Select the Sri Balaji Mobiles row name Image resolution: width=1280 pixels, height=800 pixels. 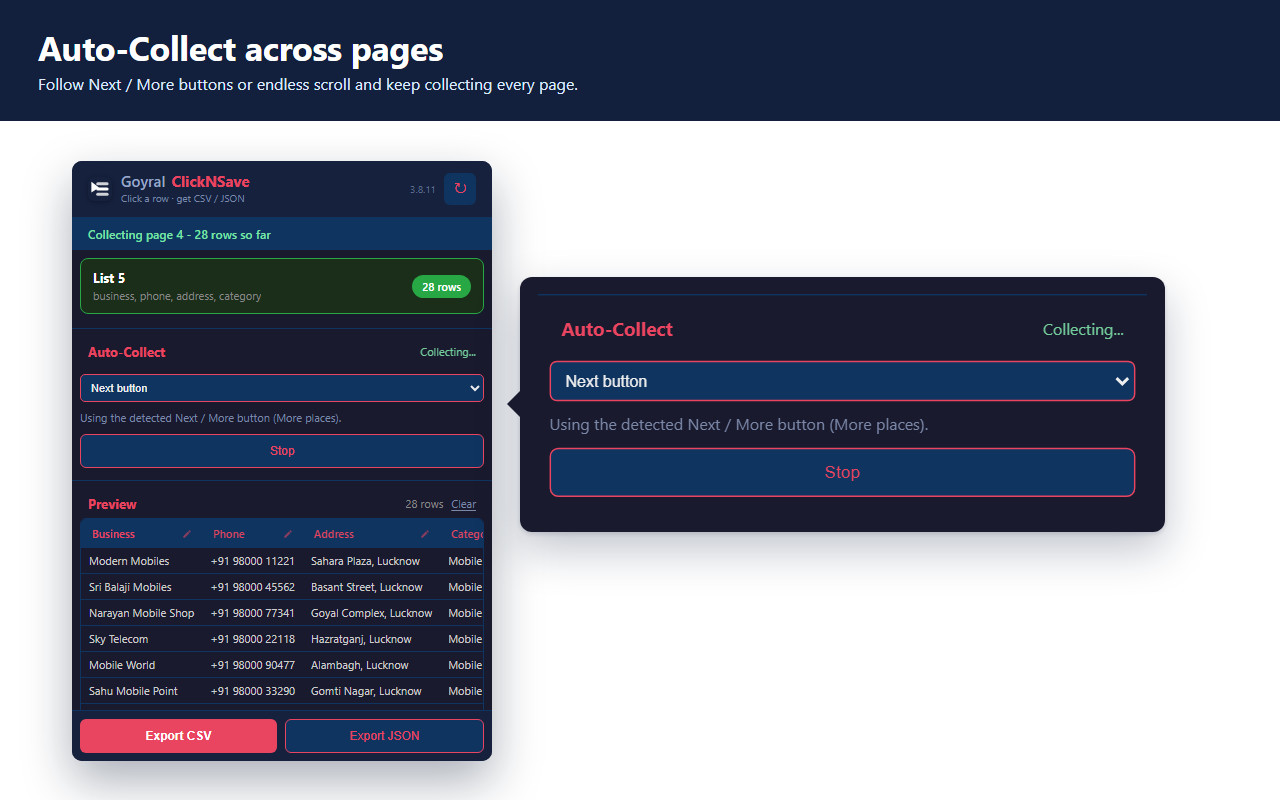[x=130, y=587]
